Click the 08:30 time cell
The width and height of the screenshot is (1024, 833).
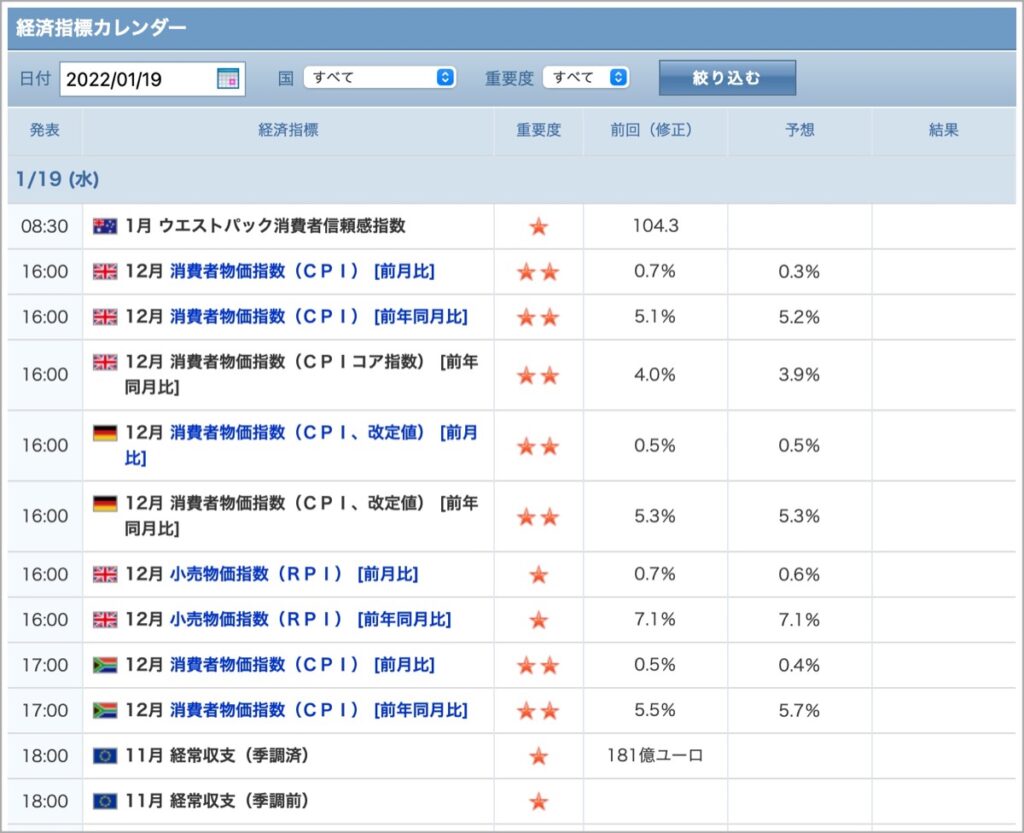click(x=44, y=226)
